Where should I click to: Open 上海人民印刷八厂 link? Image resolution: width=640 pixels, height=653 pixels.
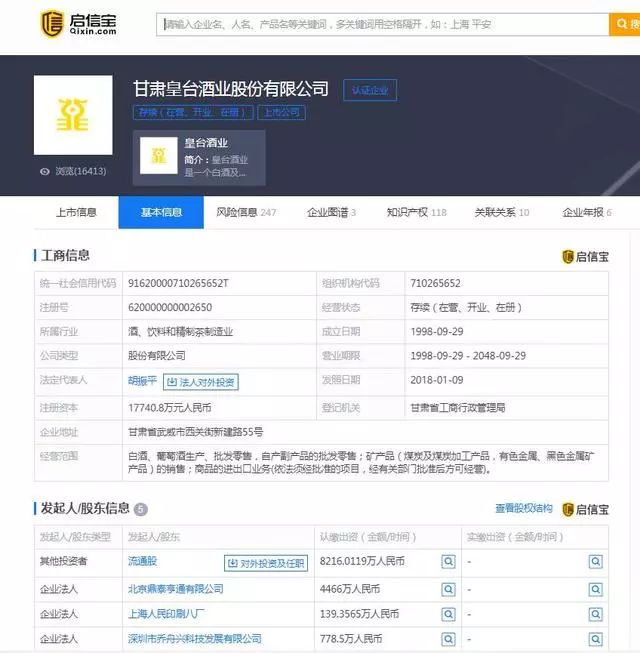166,613
